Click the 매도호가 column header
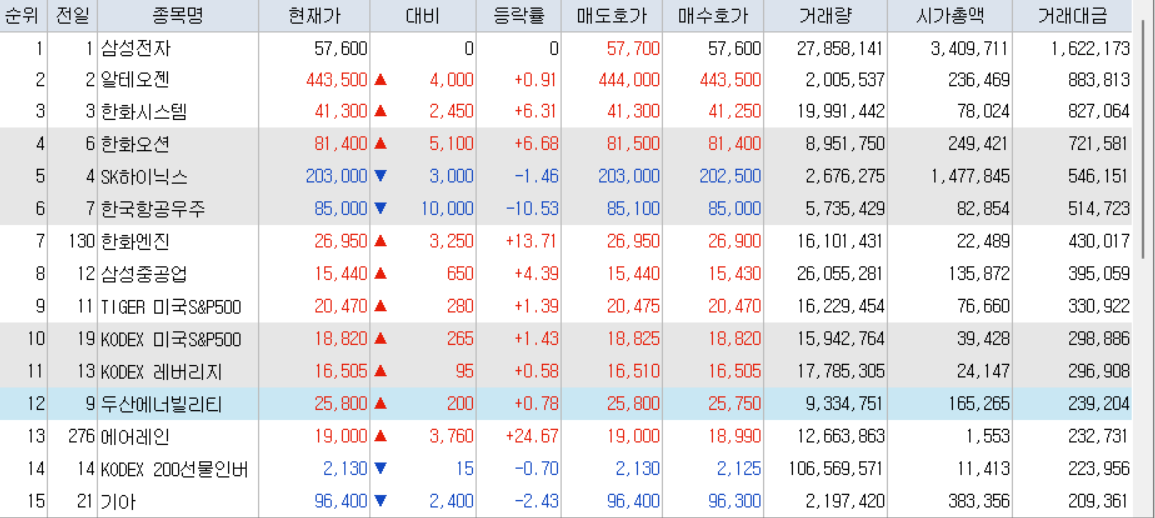This screenshot has width=1155, height=518. 612,16
